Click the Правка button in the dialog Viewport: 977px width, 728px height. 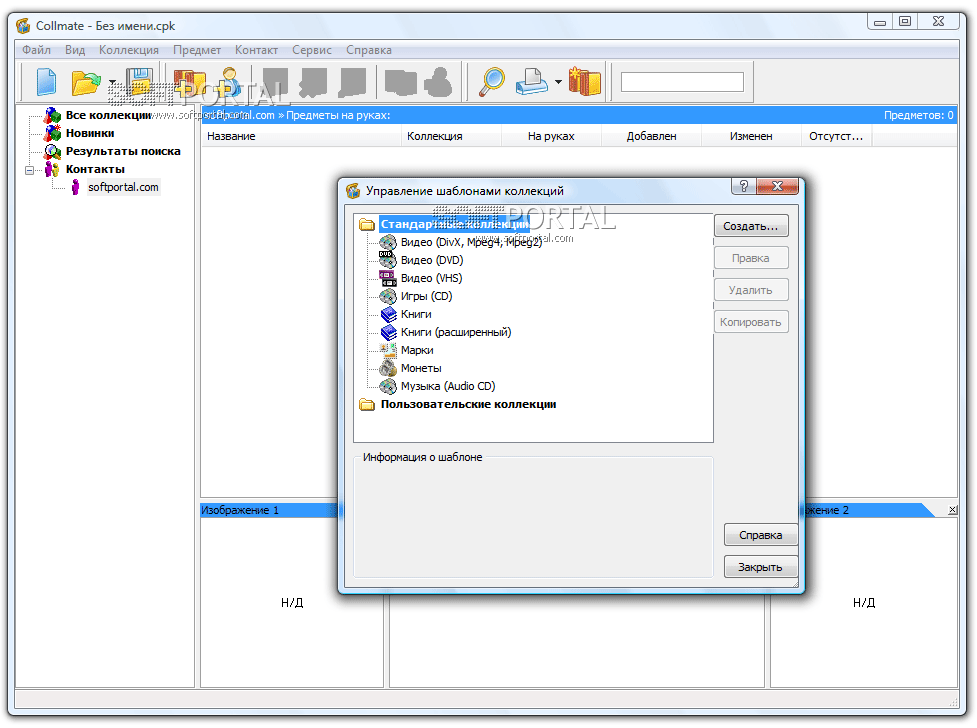[751, 258]
